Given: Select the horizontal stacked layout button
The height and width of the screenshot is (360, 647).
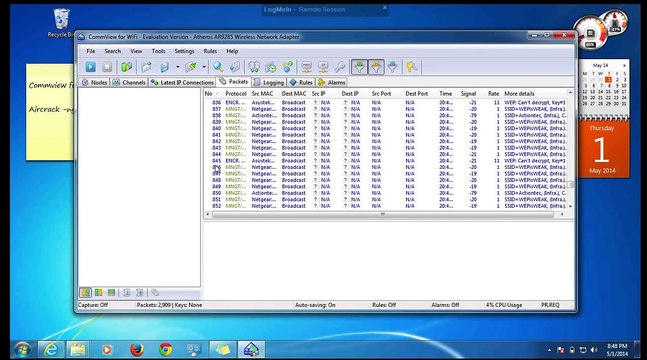Looking at the screenshot, I should pyautogui.click(x=111, y=293).
